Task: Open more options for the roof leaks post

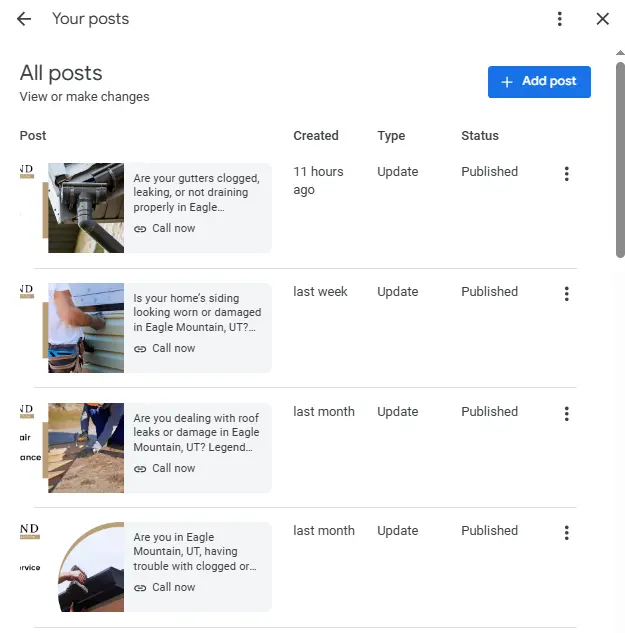Action: [x=566, y=414]
